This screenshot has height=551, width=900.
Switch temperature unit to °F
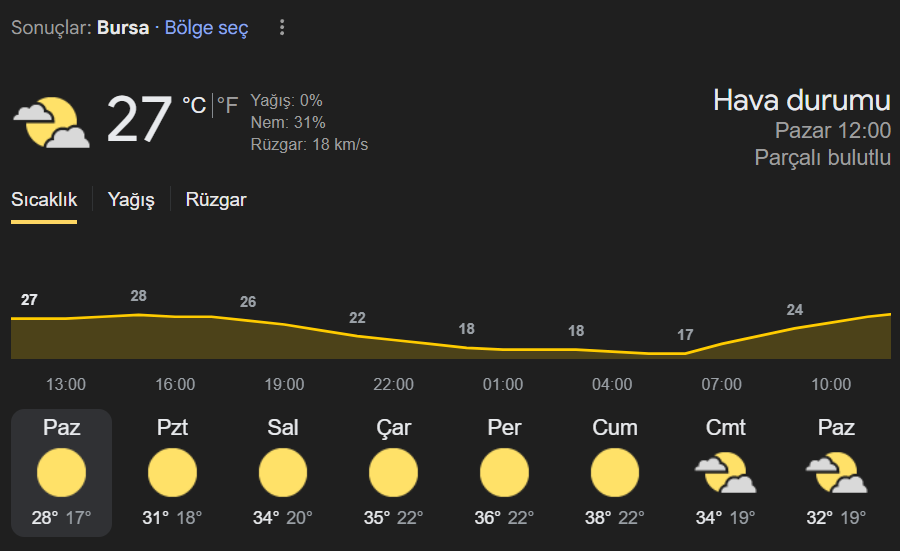[x=227, y=106]
